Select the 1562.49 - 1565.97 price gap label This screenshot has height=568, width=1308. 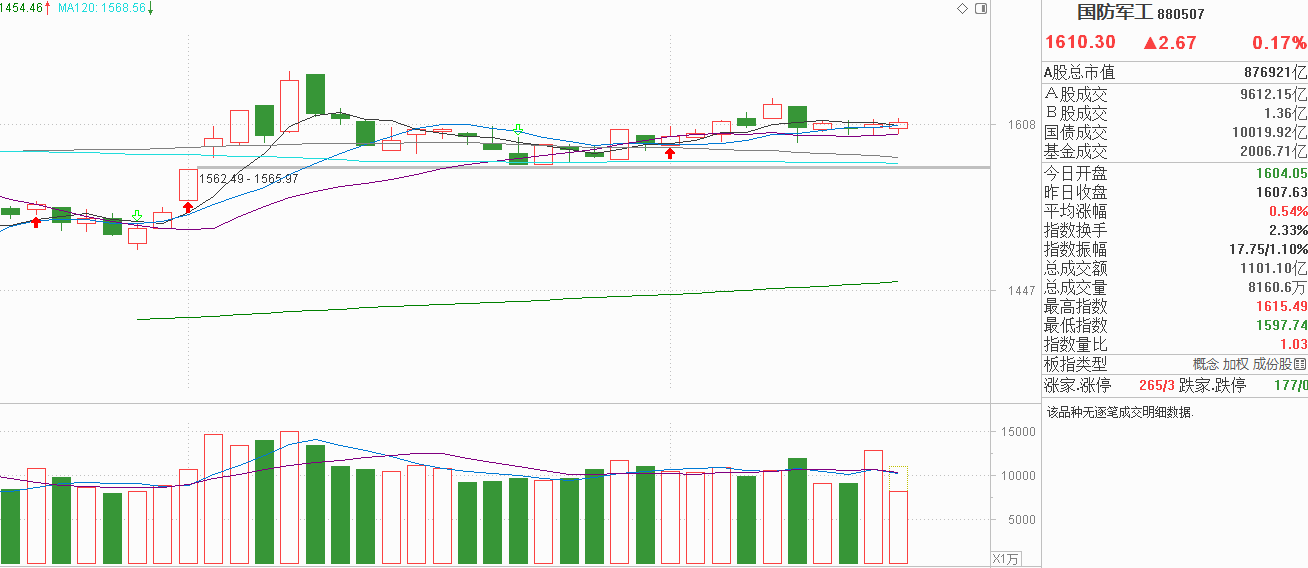tap(249, 178)
